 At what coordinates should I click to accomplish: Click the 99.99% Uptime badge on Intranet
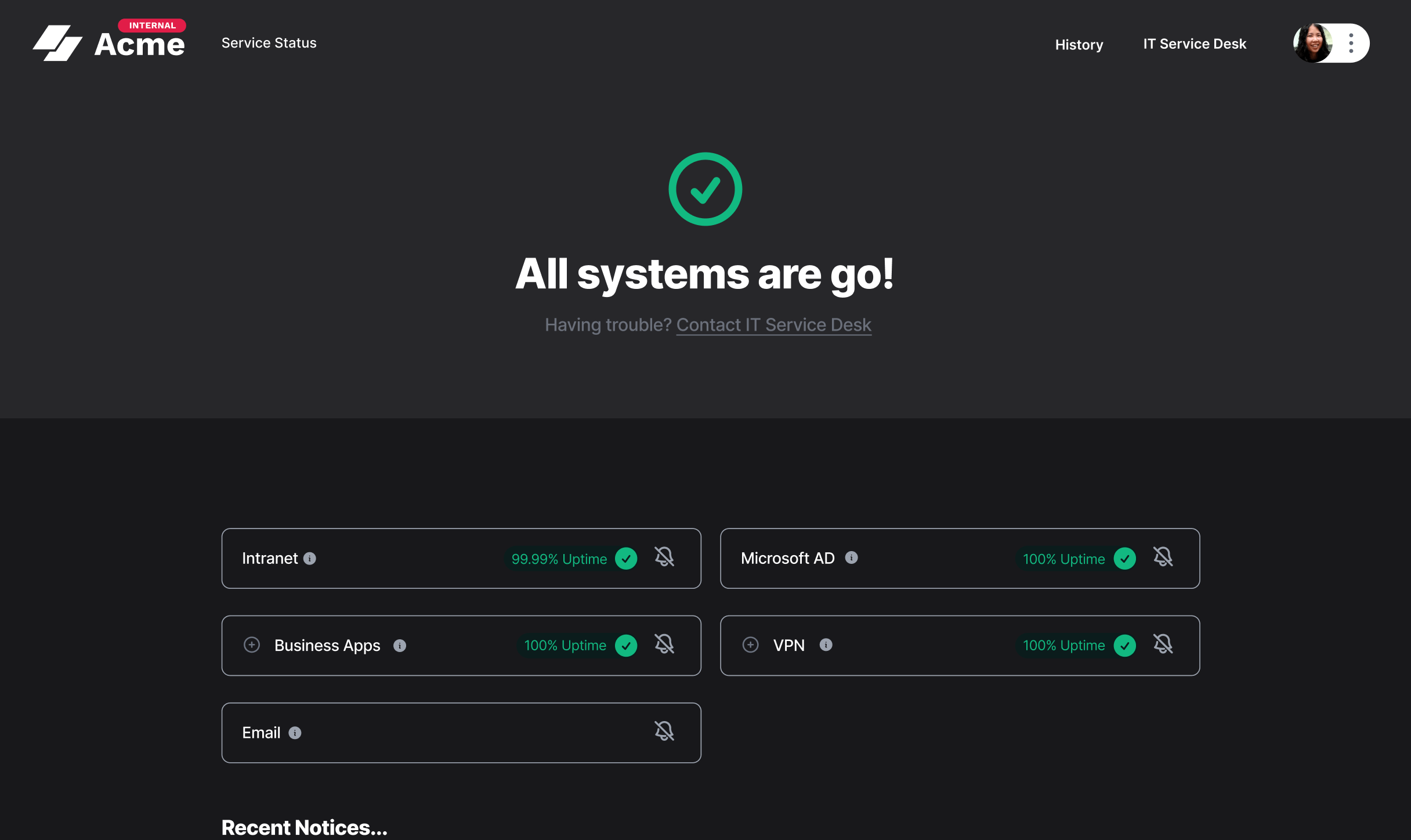[x=559, y=559]
